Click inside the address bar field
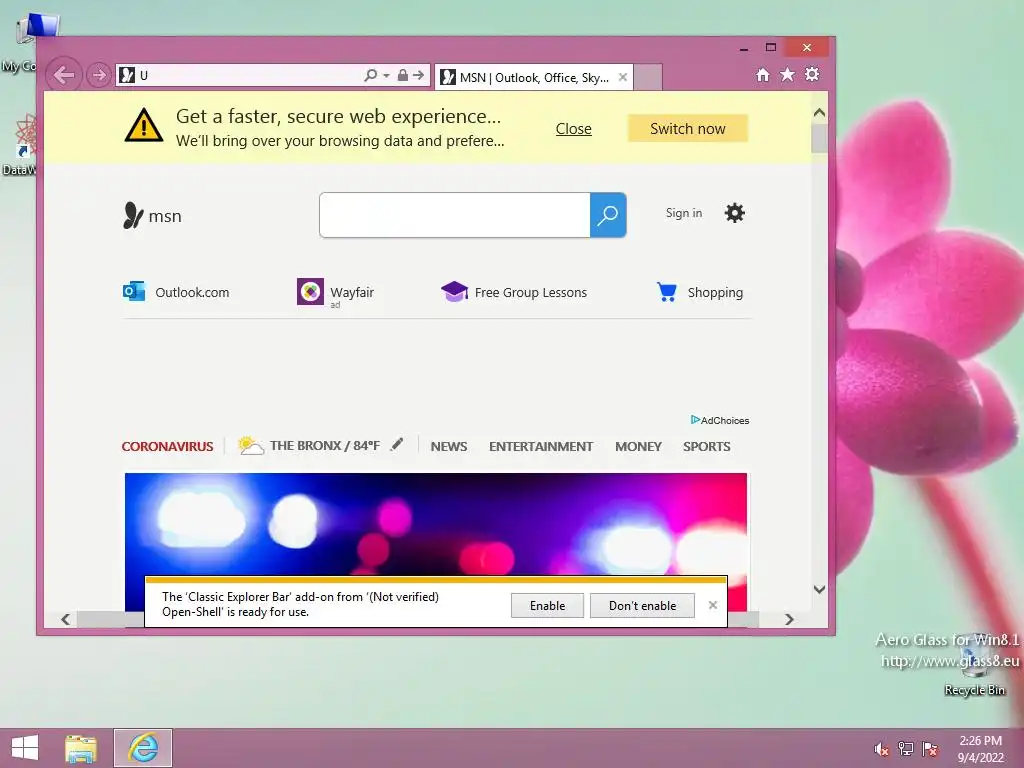The image size is (1024, 768). 248,75
